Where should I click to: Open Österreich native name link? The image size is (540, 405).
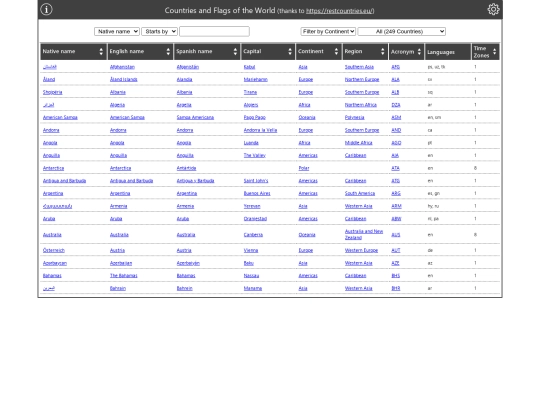[54, 250]
